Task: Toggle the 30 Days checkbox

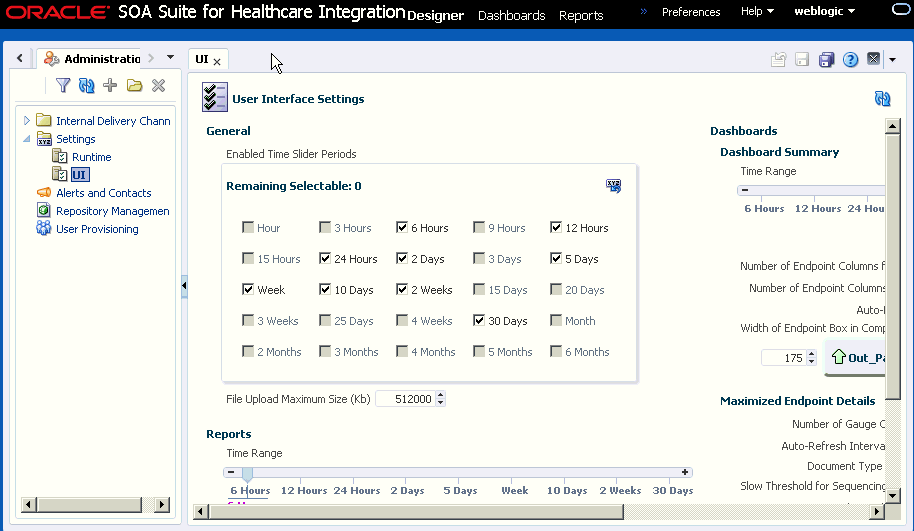Action: click(479, 320)
